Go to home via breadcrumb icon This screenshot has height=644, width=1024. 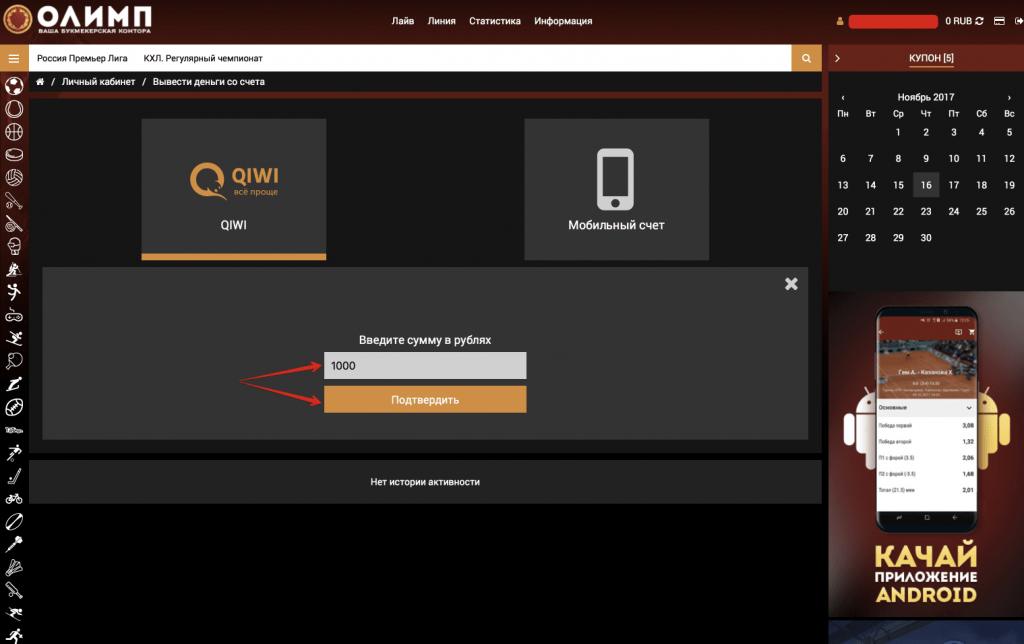click(x=40, y=82)
